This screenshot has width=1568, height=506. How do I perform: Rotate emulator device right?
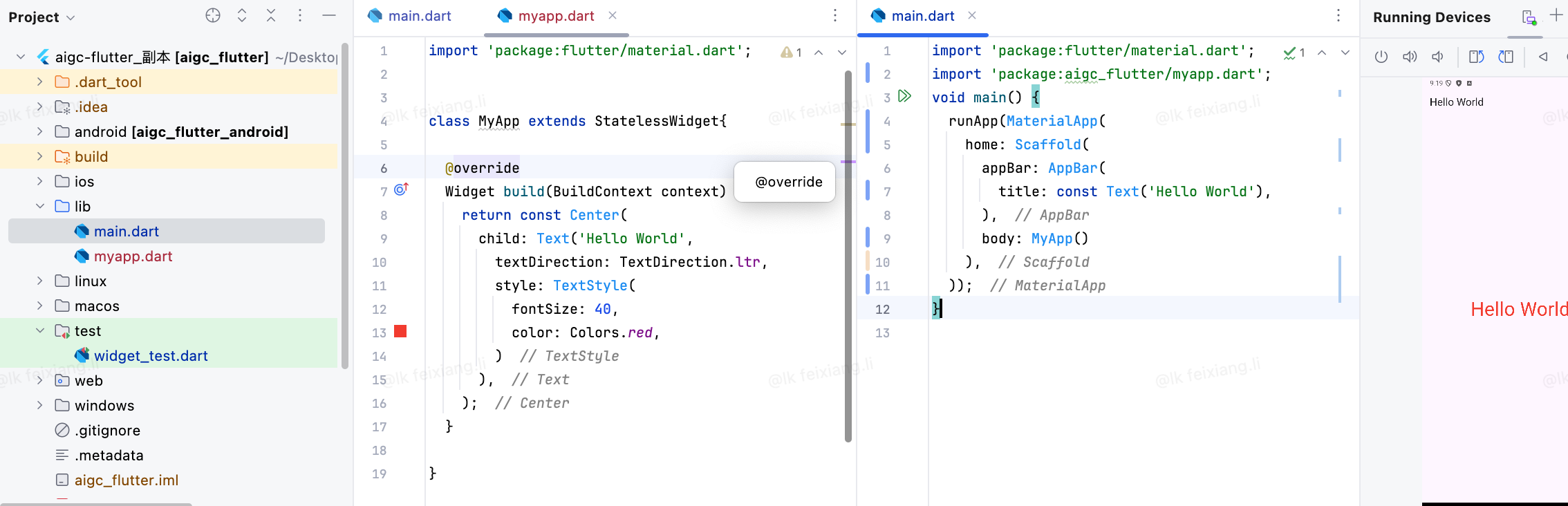(x=1506, y=57)
